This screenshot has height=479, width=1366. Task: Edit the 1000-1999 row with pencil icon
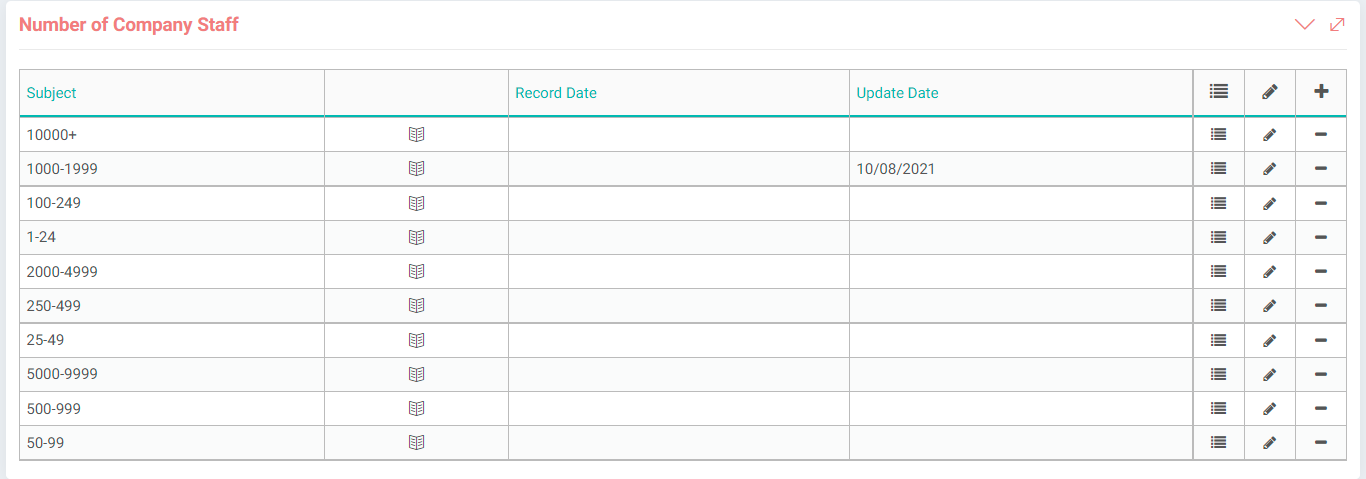point(1270,169)
